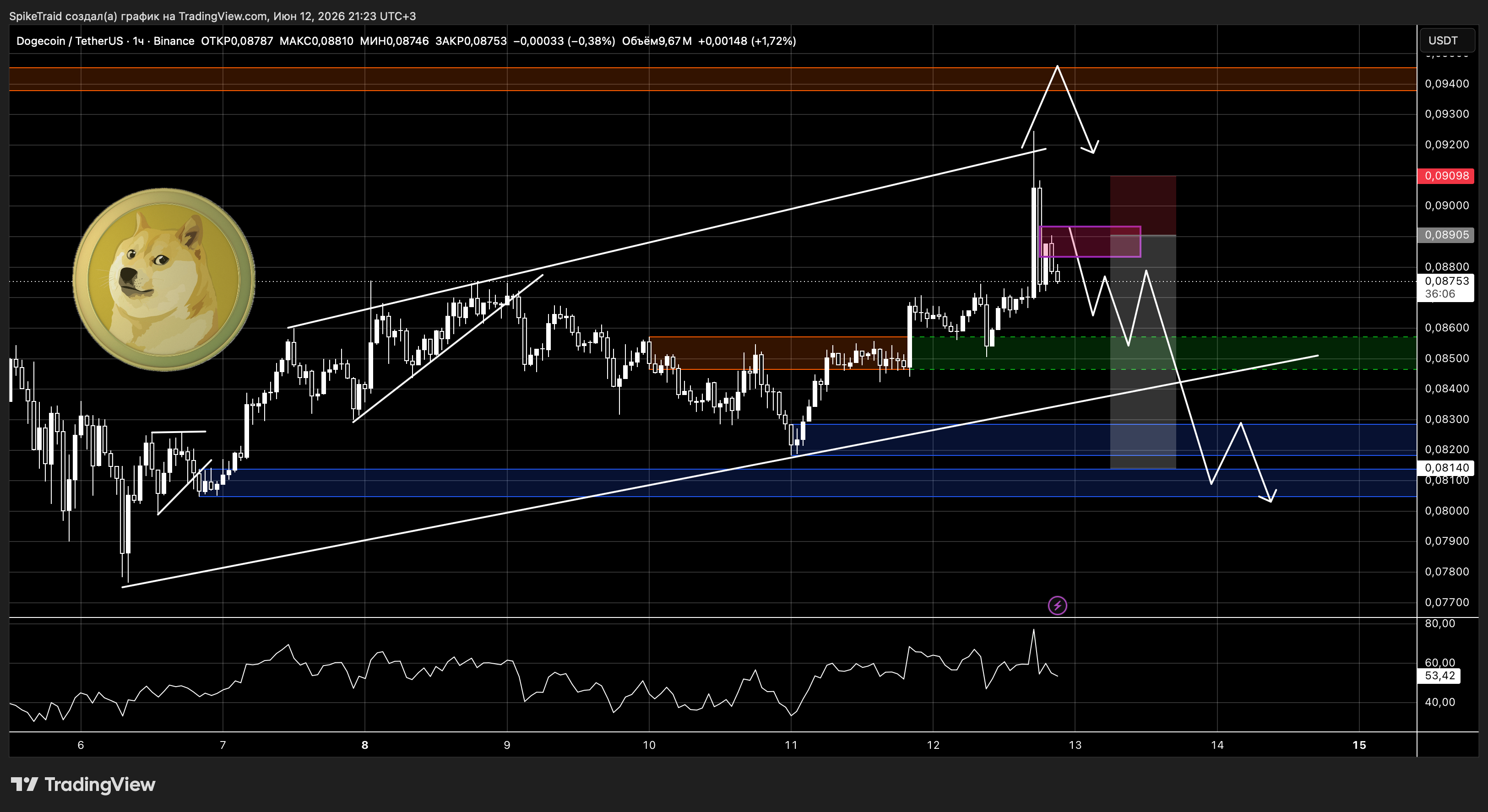This screenshot has width=1488, height=812.
Task: Click date label 6 on time axis
Action: [81, 745]
